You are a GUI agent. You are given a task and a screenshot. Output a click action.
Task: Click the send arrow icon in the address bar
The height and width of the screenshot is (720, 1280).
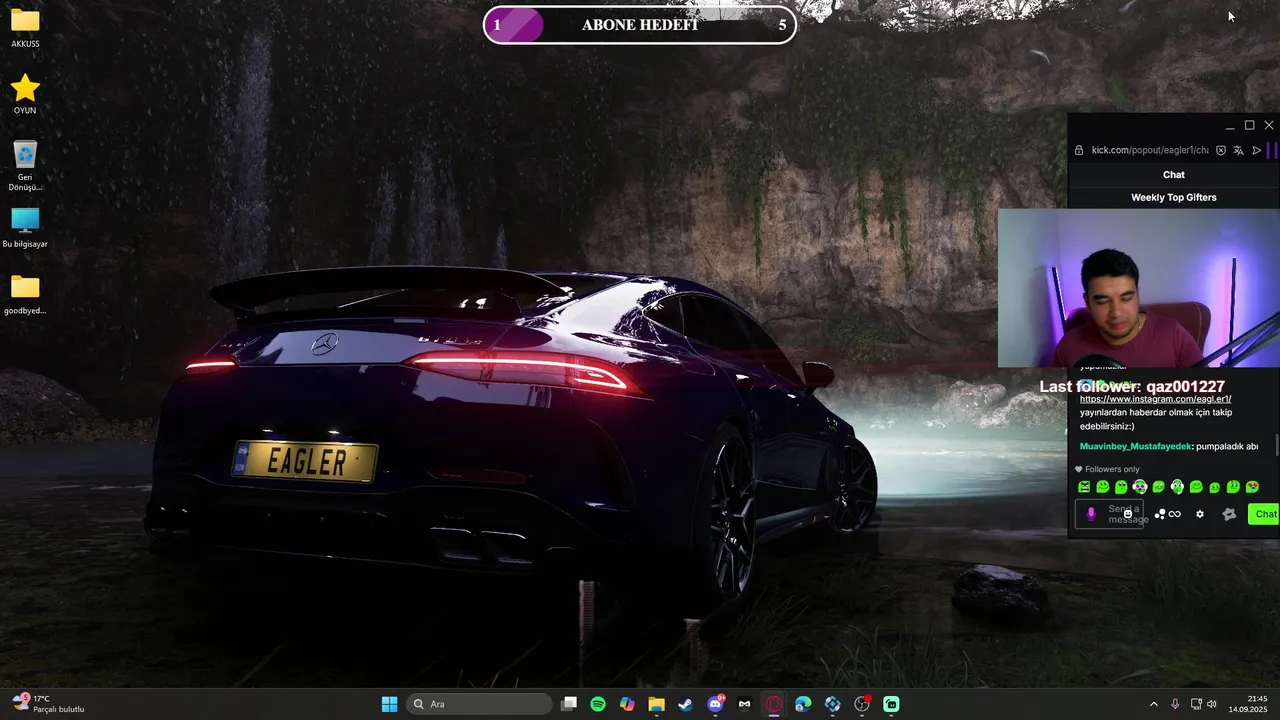click(1257, 150)
